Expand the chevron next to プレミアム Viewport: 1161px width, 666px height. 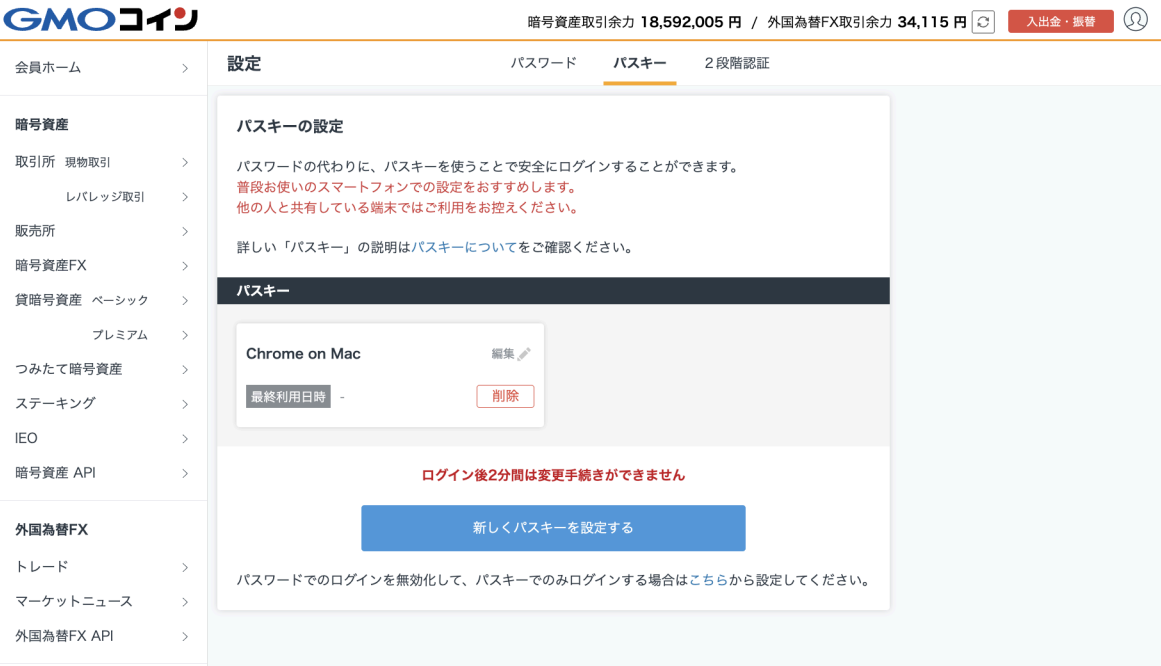185,336
